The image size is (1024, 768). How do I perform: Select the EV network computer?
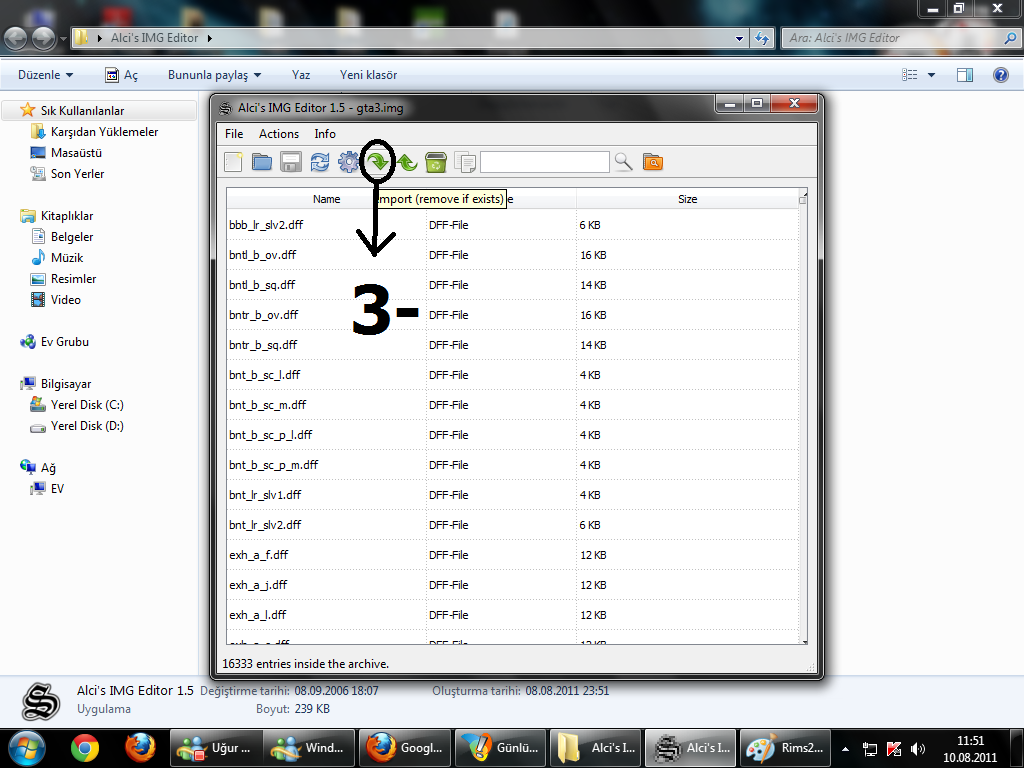pyautogui.click(x=57, y=489)
